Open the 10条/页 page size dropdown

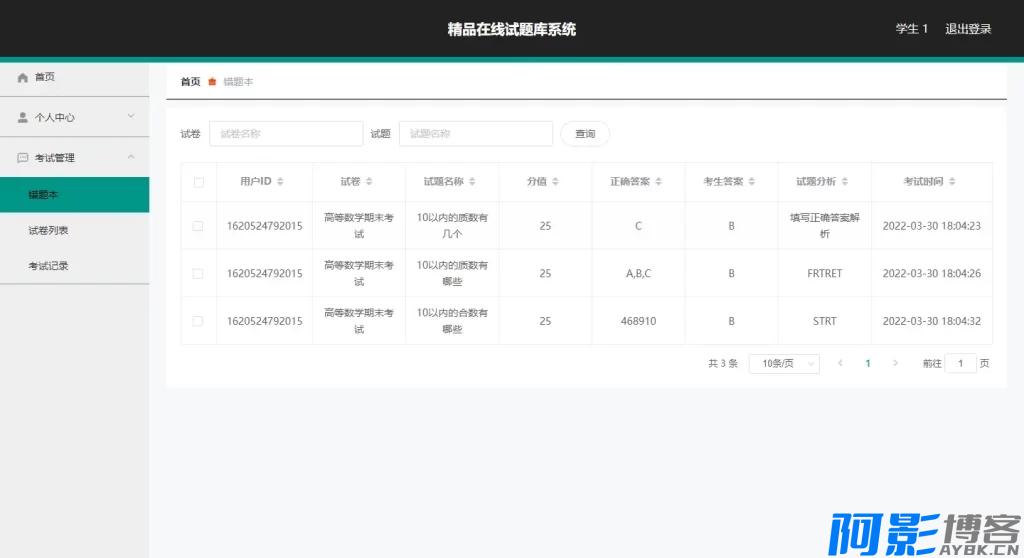(x=784, y=363)
